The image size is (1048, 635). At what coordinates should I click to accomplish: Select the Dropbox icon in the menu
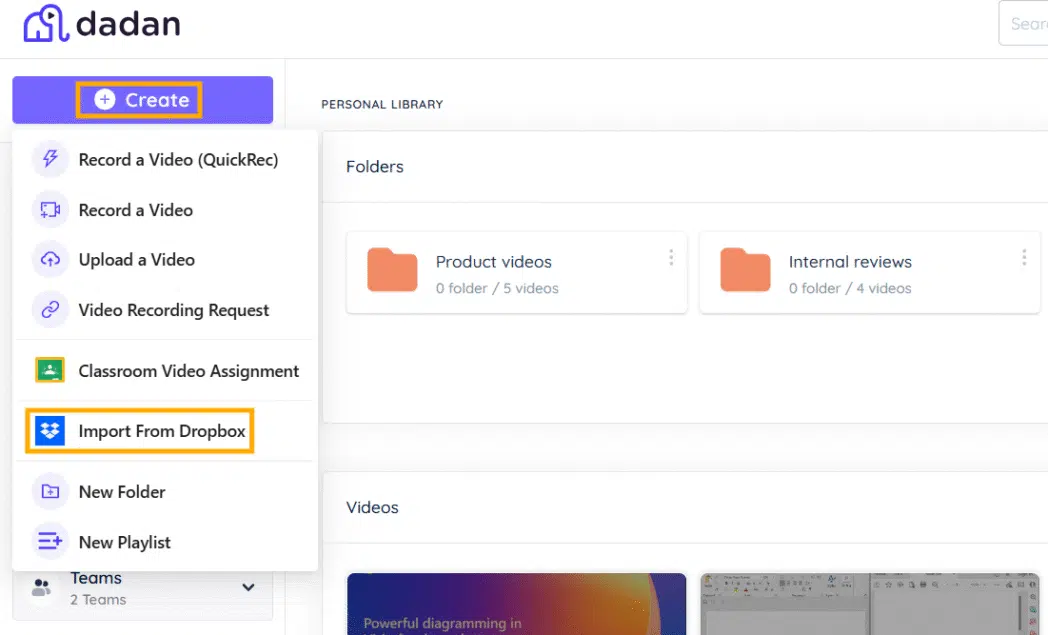point(51,431)
